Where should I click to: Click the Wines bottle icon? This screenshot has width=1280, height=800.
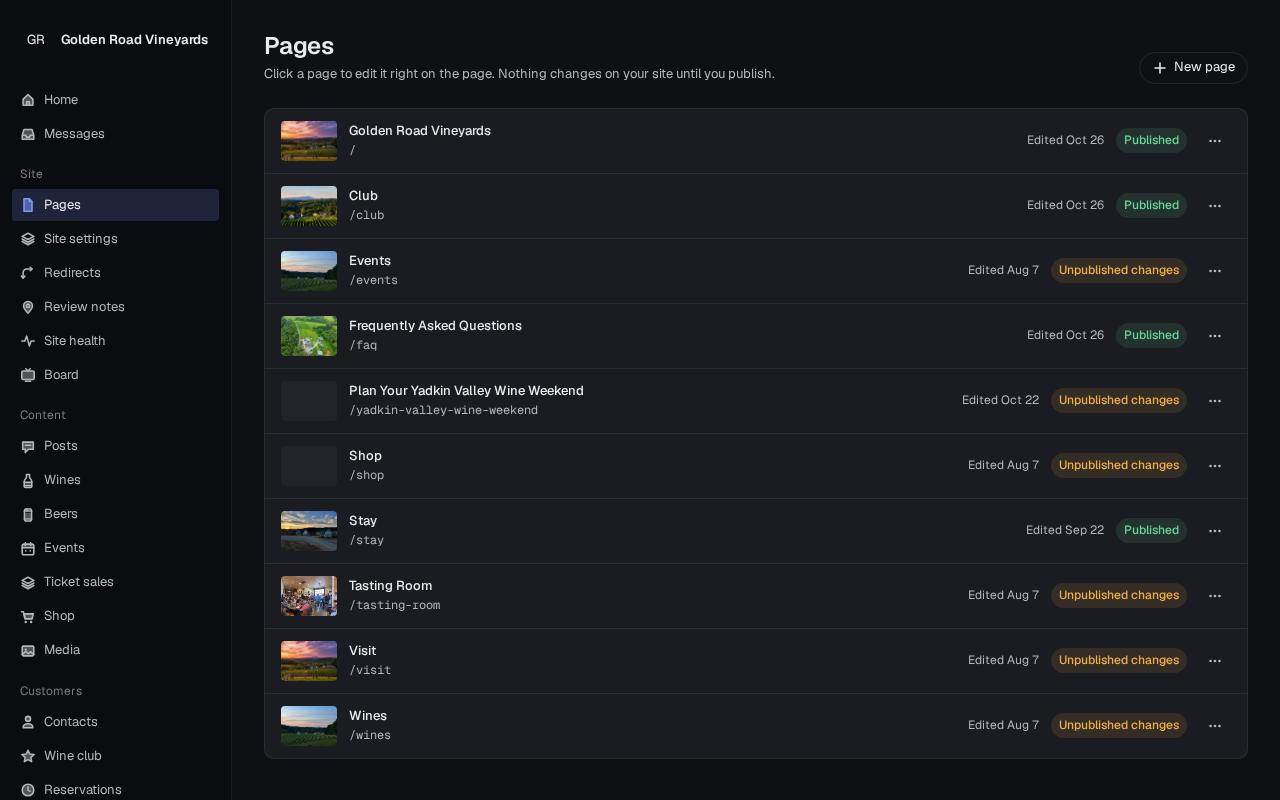click(28, 480)
